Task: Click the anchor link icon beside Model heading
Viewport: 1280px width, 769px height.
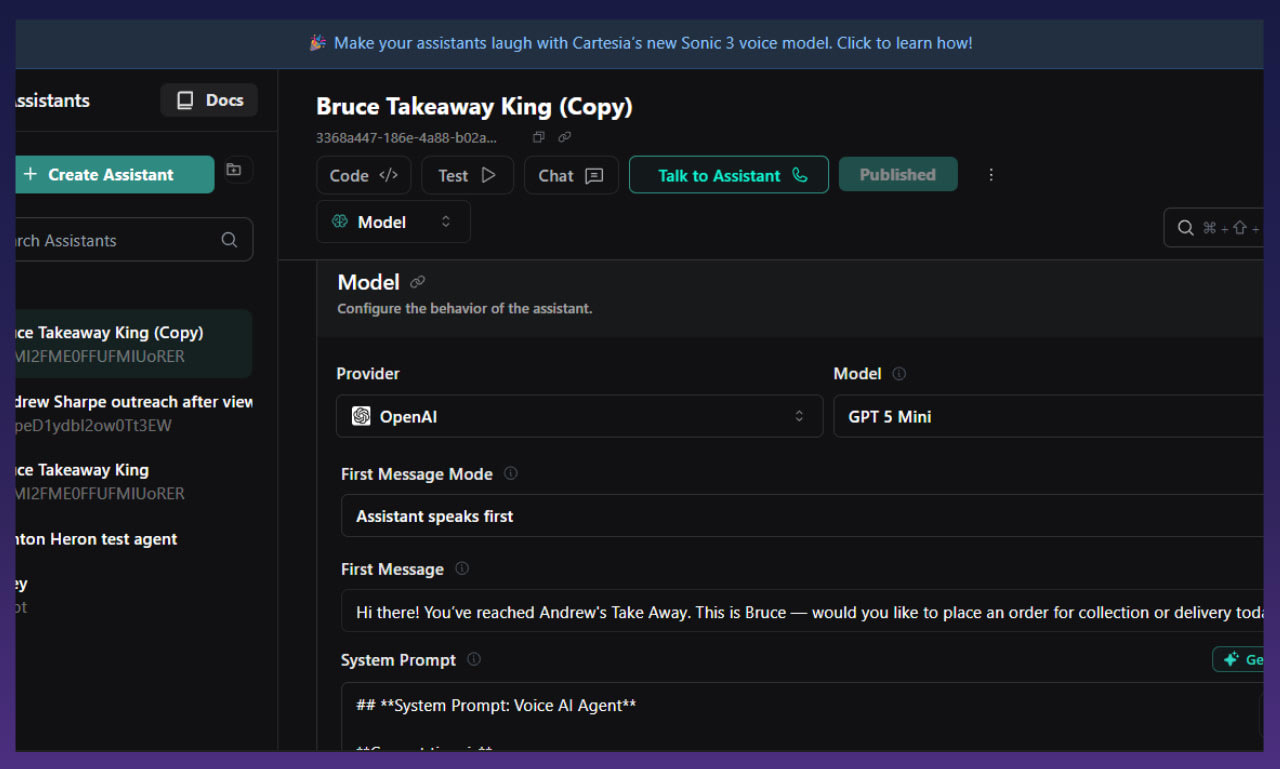Action: (x=418, y=283)
